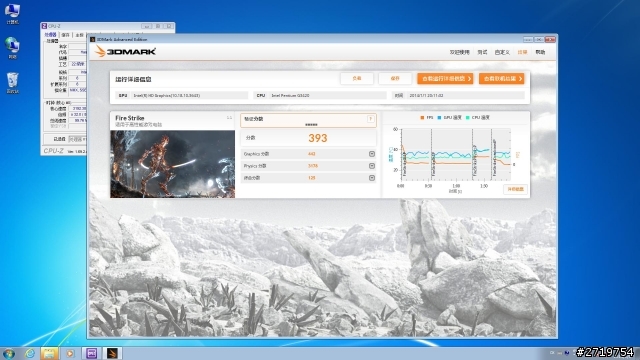Click the first orange view run details online button
This screenshot has width=640, height=360.
(445, 79)
